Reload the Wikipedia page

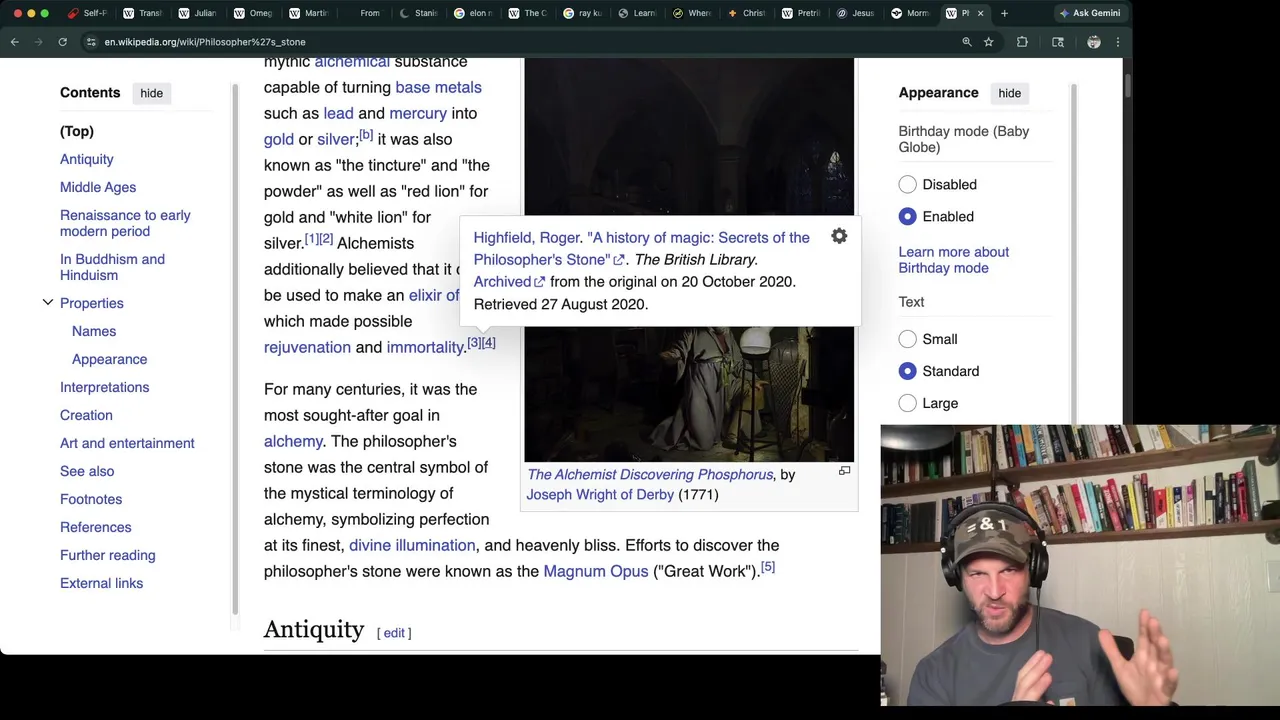pyautogui.click(x=62, y=42)
